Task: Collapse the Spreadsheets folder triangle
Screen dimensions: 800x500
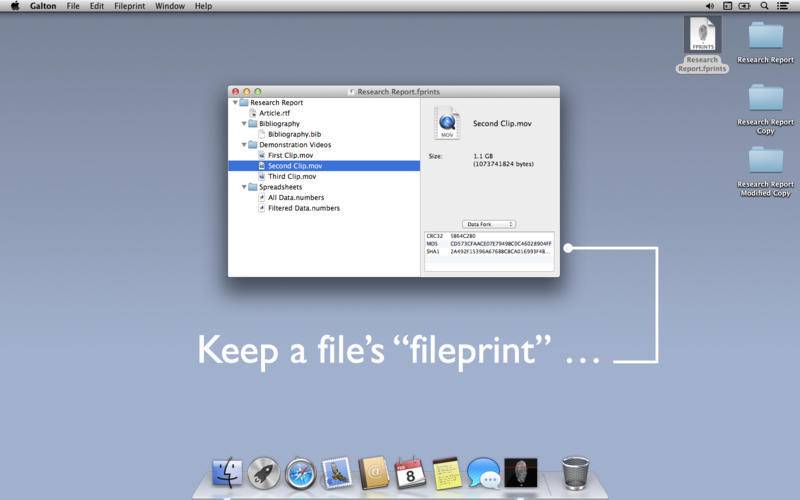Action: point(243,187)
